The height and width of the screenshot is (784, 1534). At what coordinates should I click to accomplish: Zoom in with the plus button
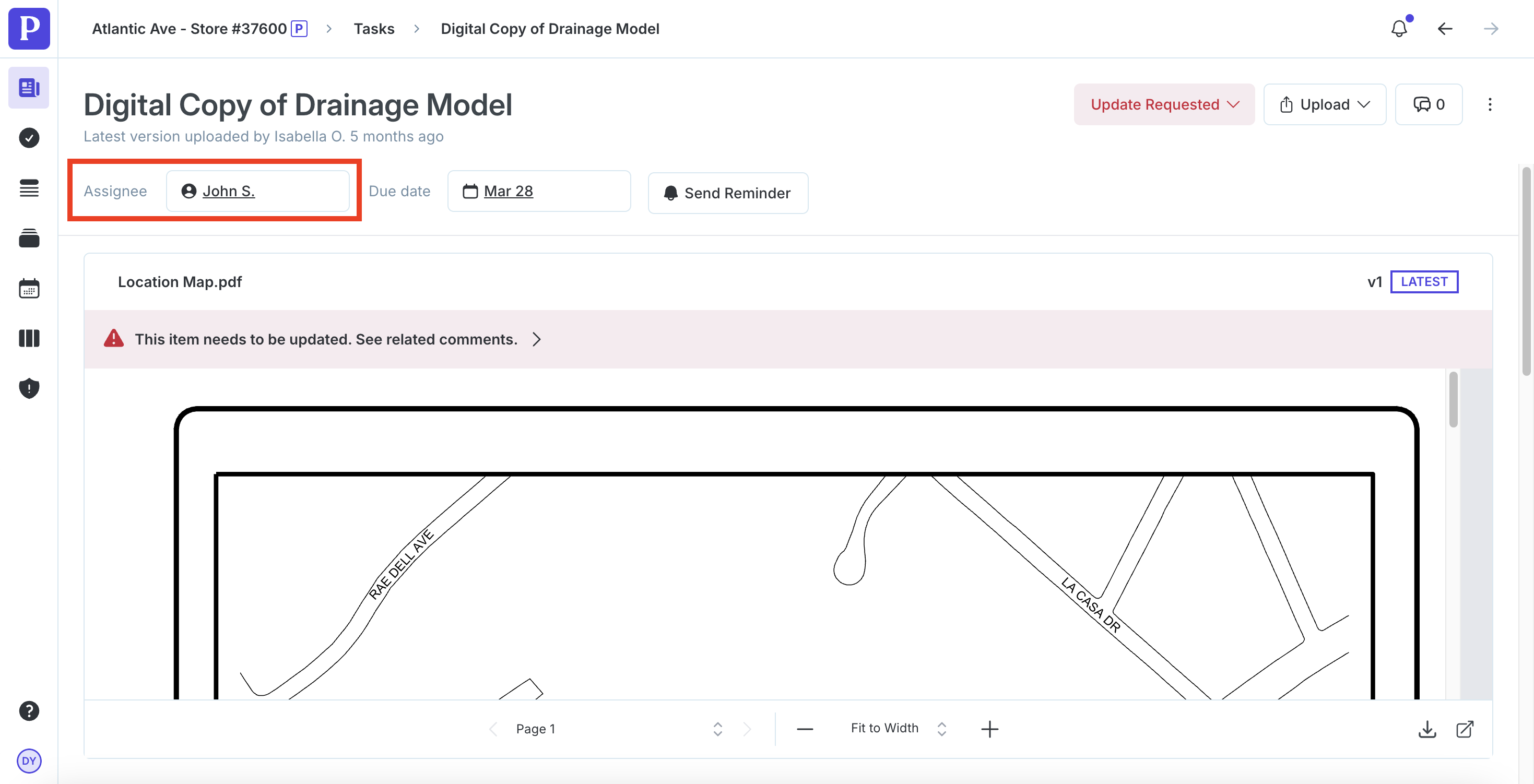coord(990,729)
